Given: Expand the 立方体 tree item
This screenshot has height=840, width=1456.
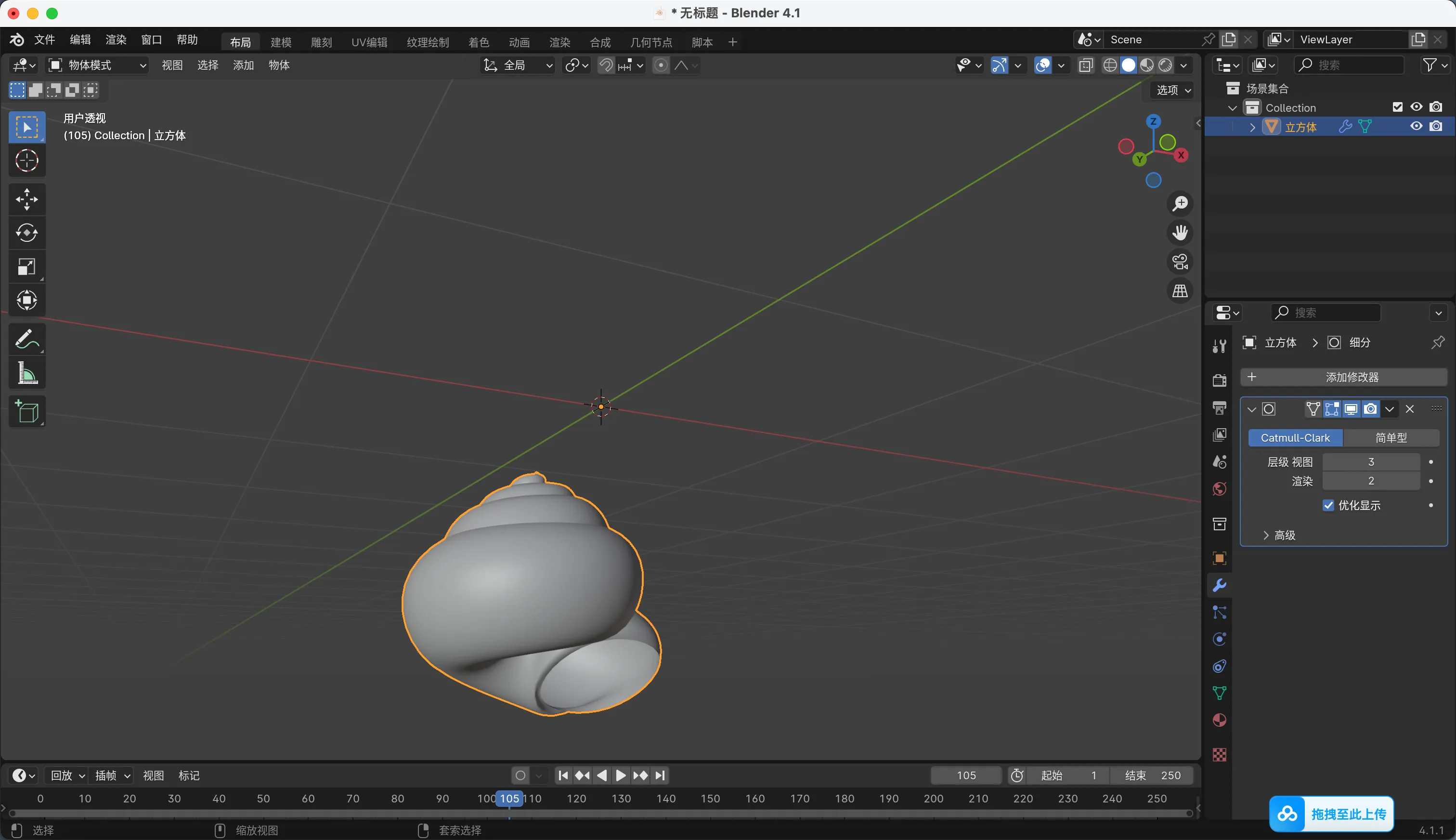Looking at the screenshot, I should (1252, 127).
